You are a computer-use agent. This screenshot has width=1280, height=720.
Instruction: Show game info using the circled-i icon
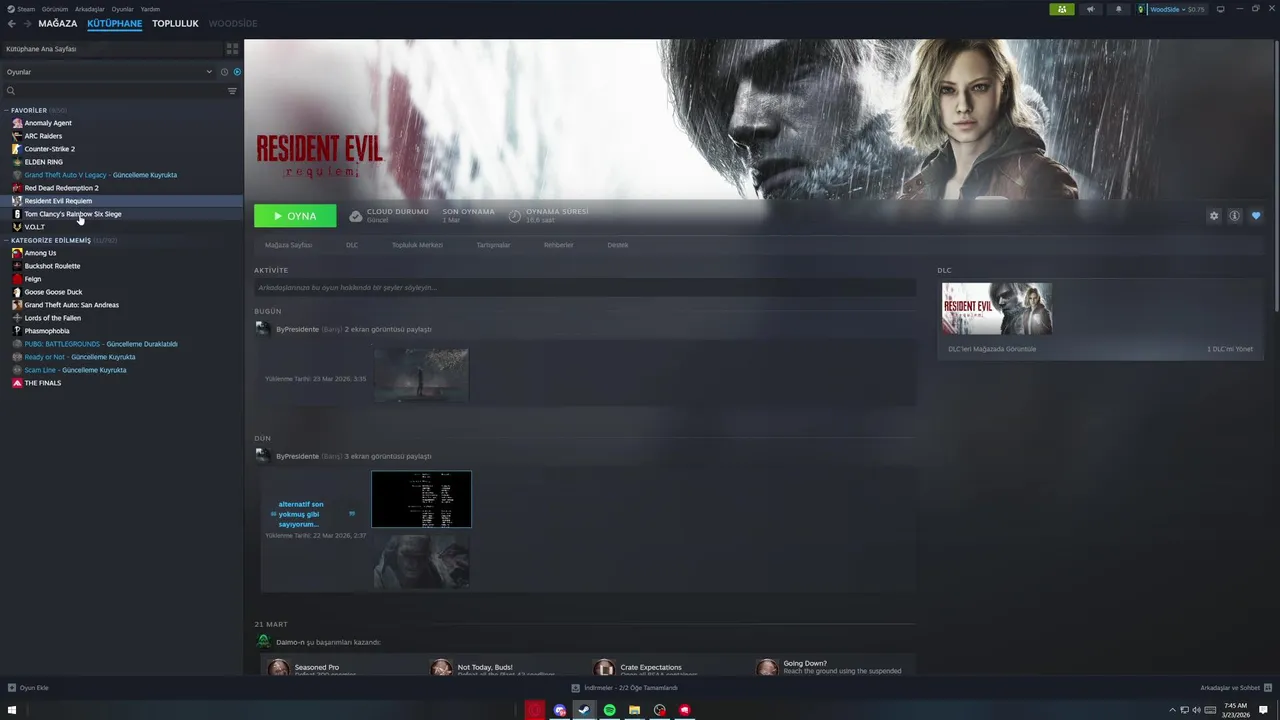[1235, 216]
